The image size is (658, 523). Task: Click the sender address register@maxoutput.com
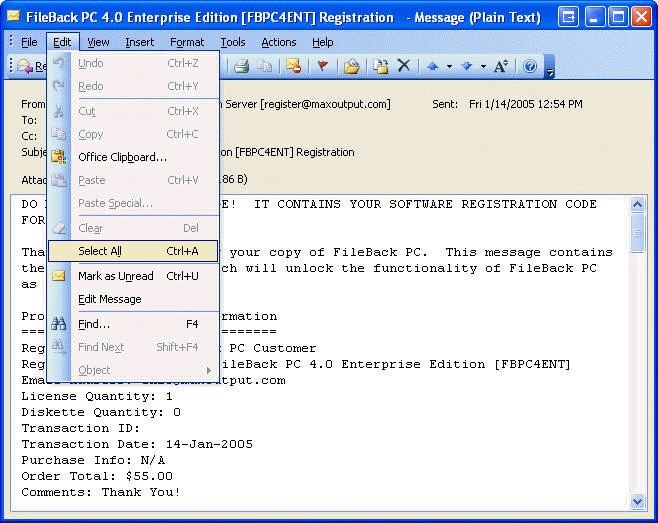325,104
